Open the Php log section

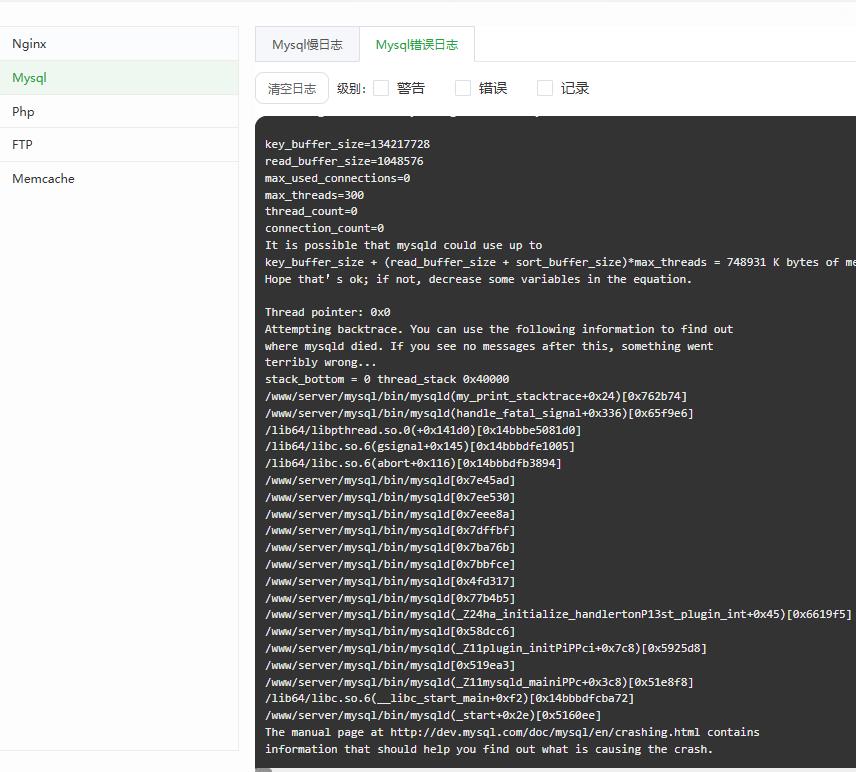click(119, 111)
